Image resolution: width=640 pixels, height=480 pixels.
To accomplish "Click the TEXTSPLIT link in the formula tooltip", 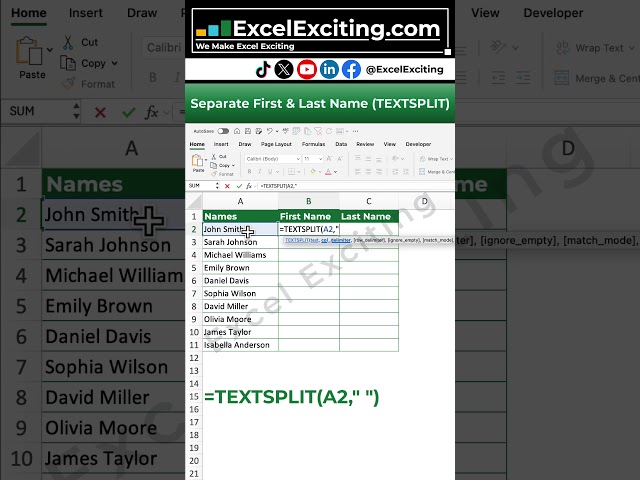I will (296, 240).
